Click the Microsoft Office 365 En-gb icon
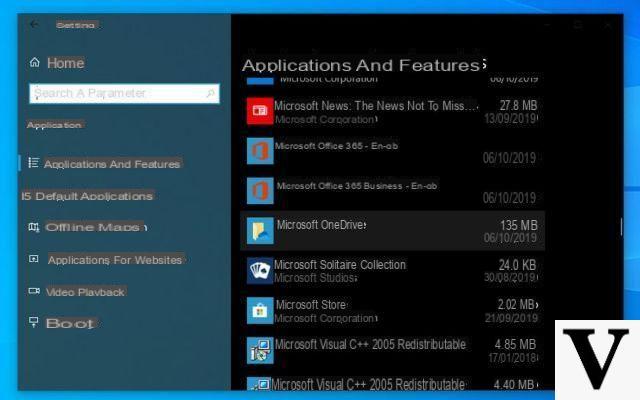This screenshot has width=640, height=400. (x=260, y=151)
